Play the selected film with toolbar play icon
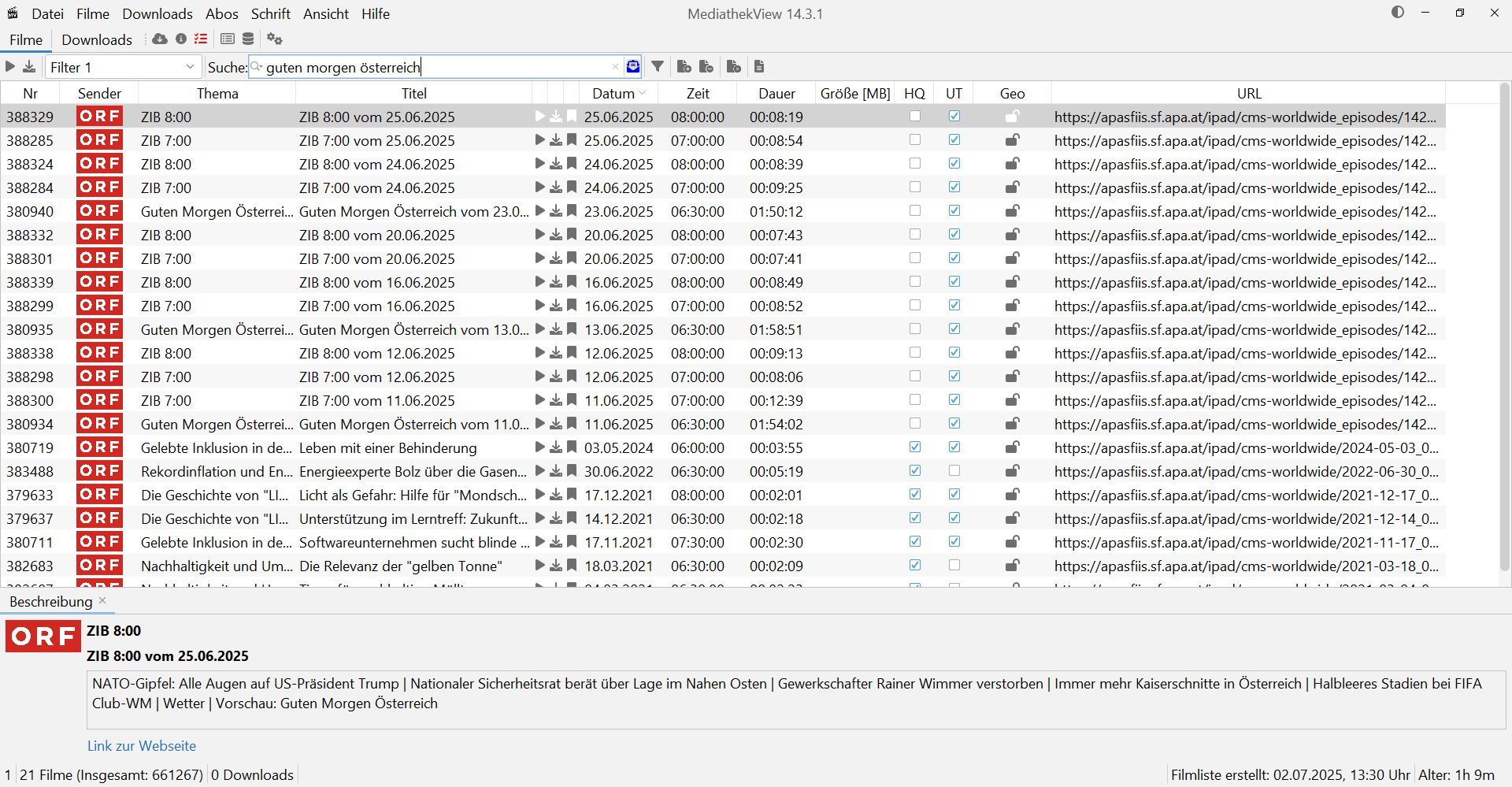The image size is (1512, 787). pyautogui.click(x=10, y=67)
